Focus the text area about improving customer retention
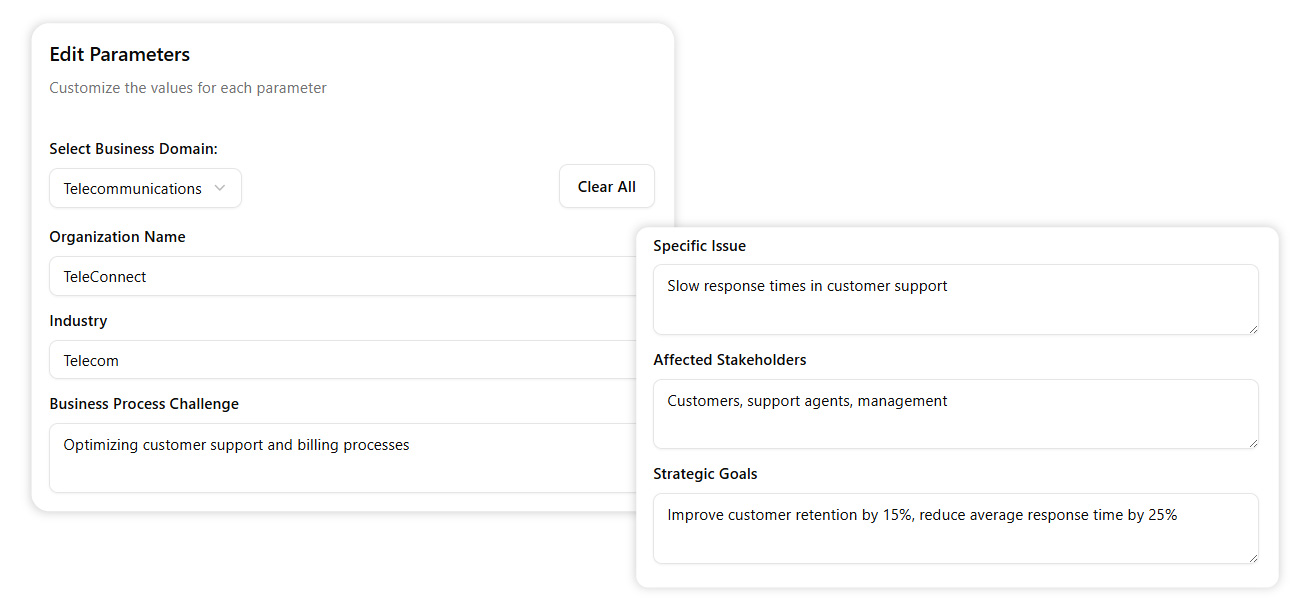1310x611 pixels. [955, 528]
